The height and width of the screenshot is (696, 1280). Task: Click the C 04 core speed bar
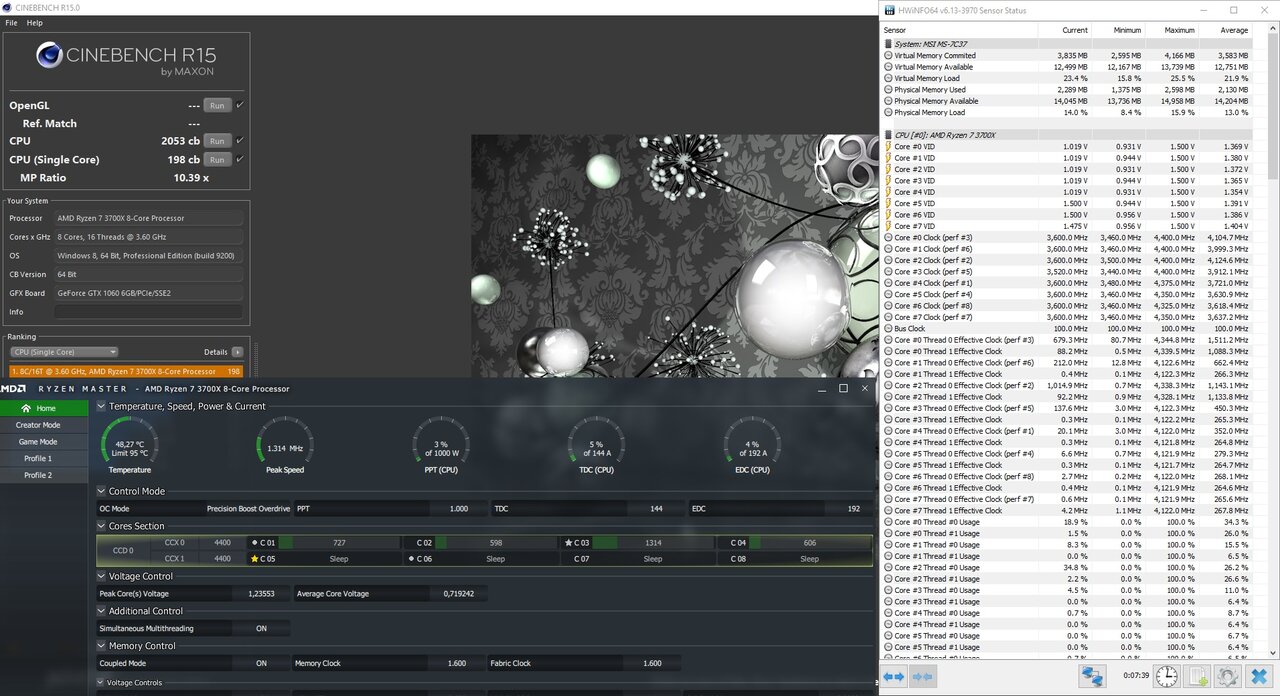810,542
